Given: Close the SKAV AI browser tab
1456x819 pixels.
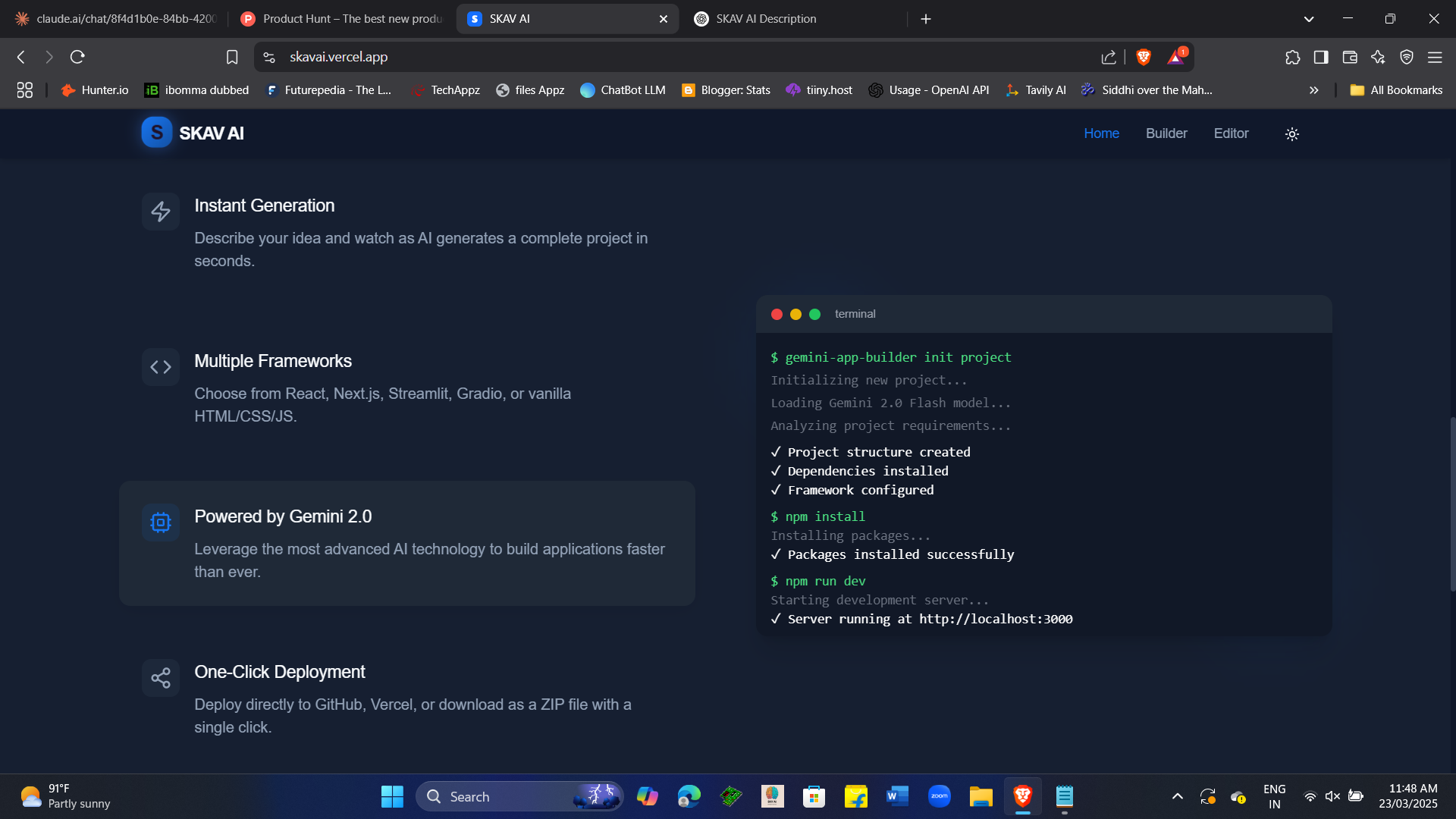Looking at the screenshot, I should (664, 19).
